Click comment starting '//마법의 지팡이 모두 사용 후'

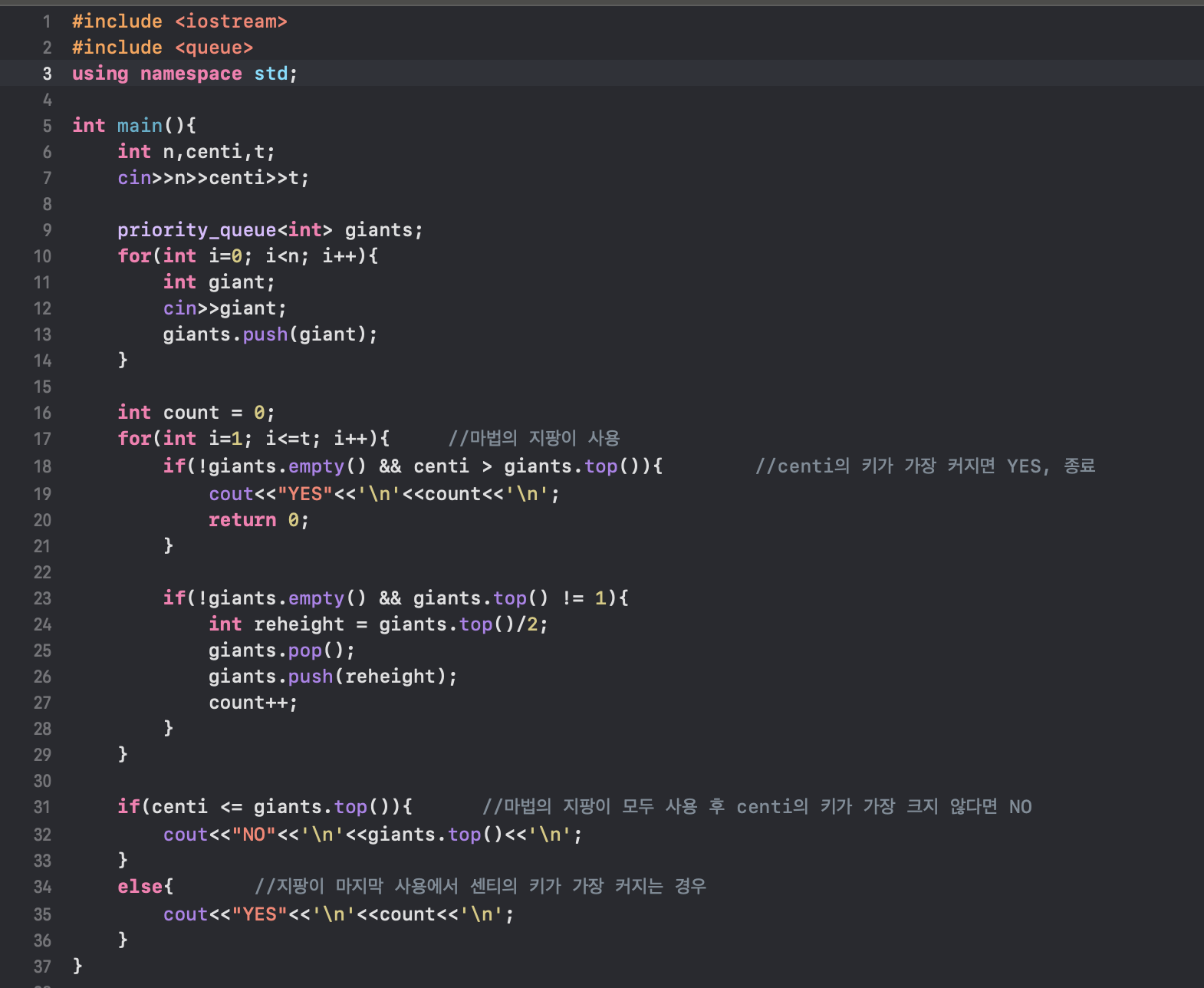(x=757, y=806)
